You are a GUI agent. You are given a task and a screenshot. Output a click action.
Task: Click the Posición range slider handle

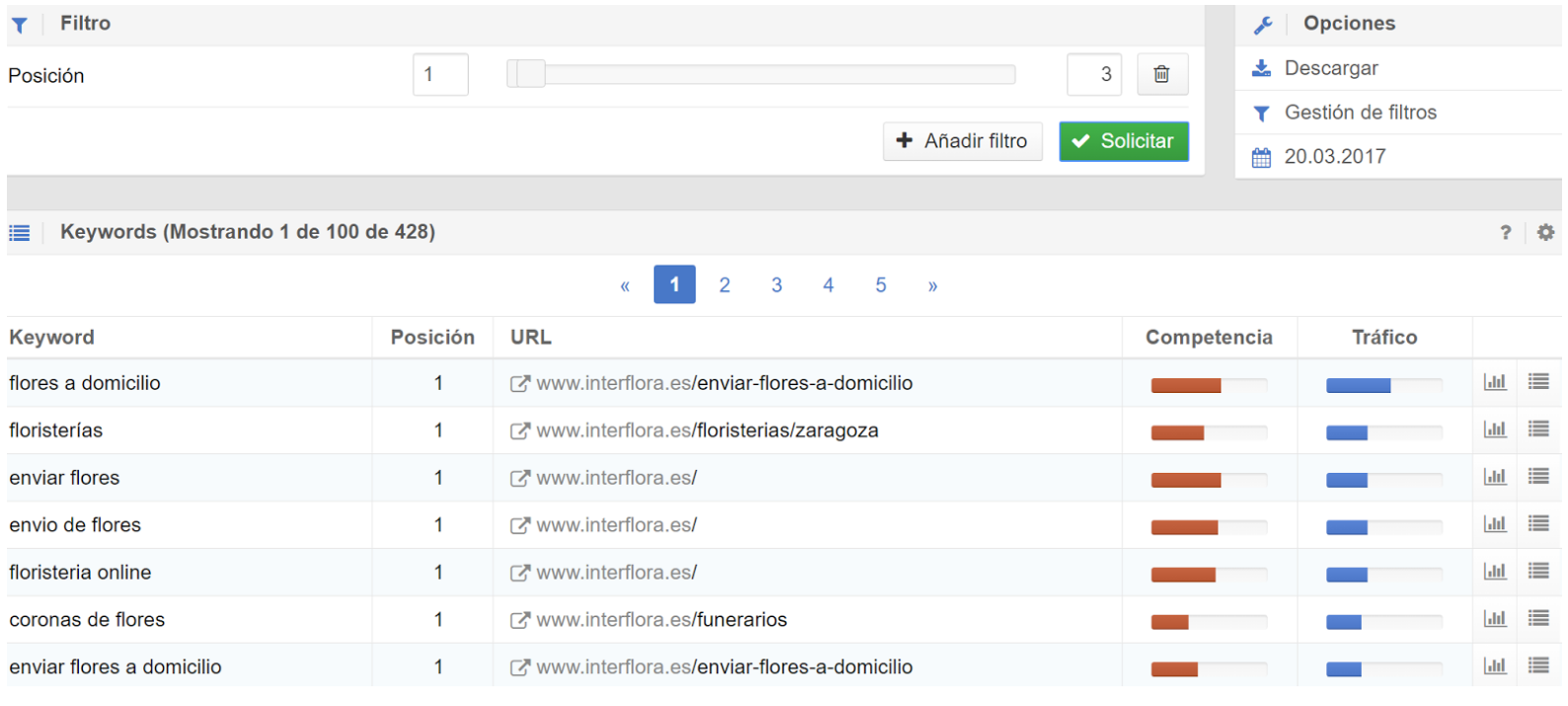click(x=528, y=74)
